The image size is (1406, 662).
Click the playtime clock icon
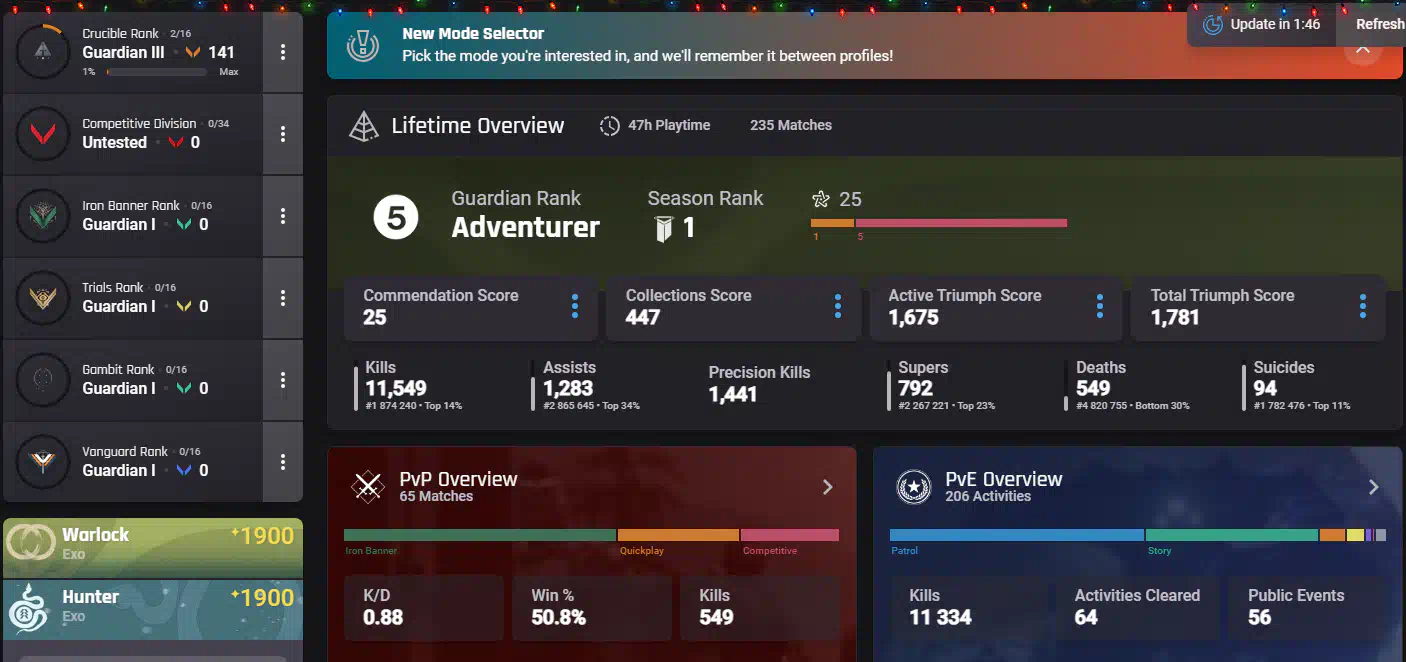click(609, 126)
